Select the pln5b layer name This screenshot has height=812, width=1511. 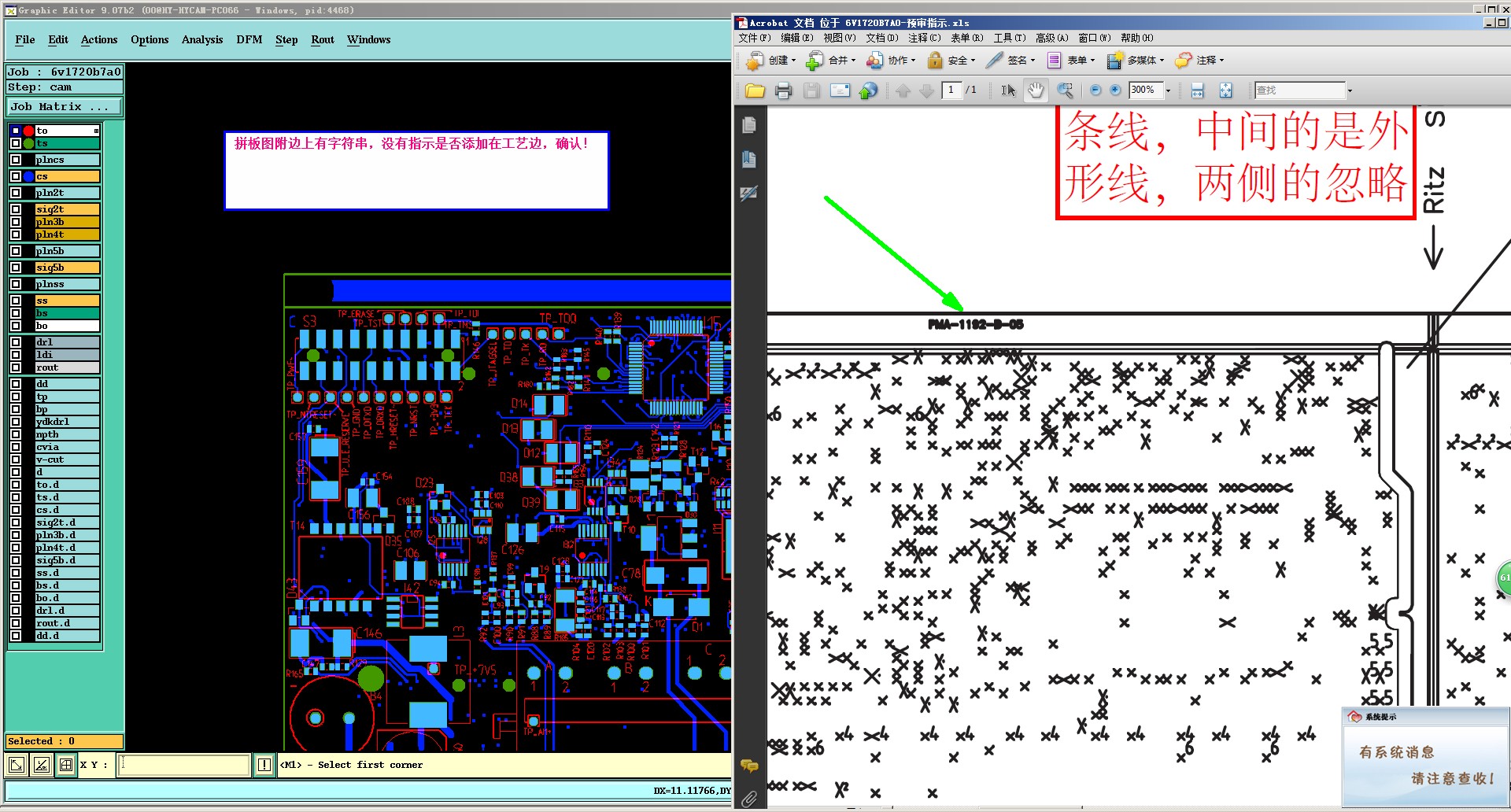coord(68,251)
